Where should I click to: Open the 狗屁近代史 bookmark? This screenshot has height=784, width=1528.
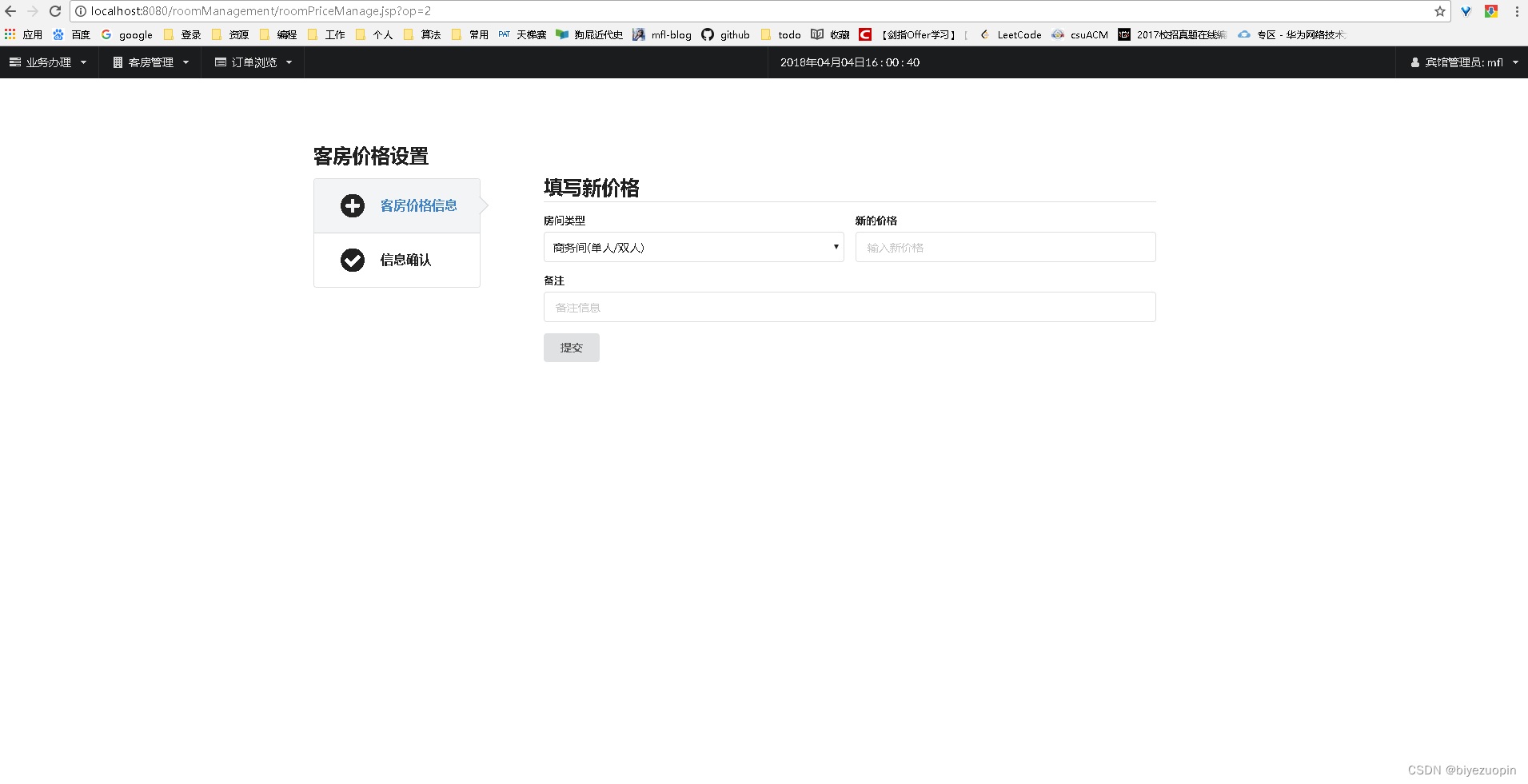(589, 34)
